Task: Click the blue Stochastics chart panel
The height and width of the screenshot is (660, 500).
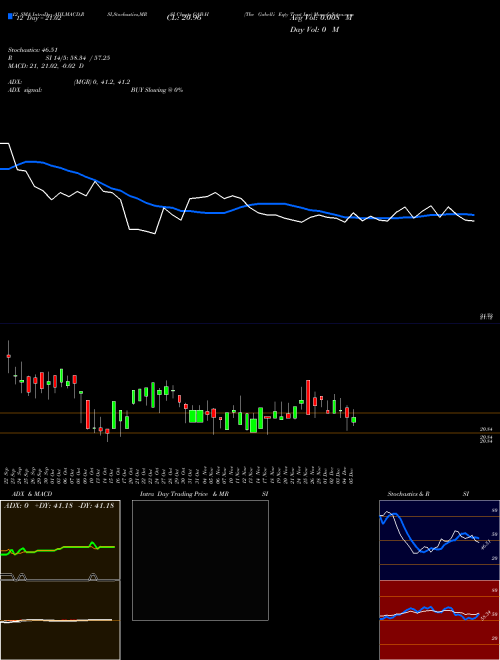Action: click(439, 540)
